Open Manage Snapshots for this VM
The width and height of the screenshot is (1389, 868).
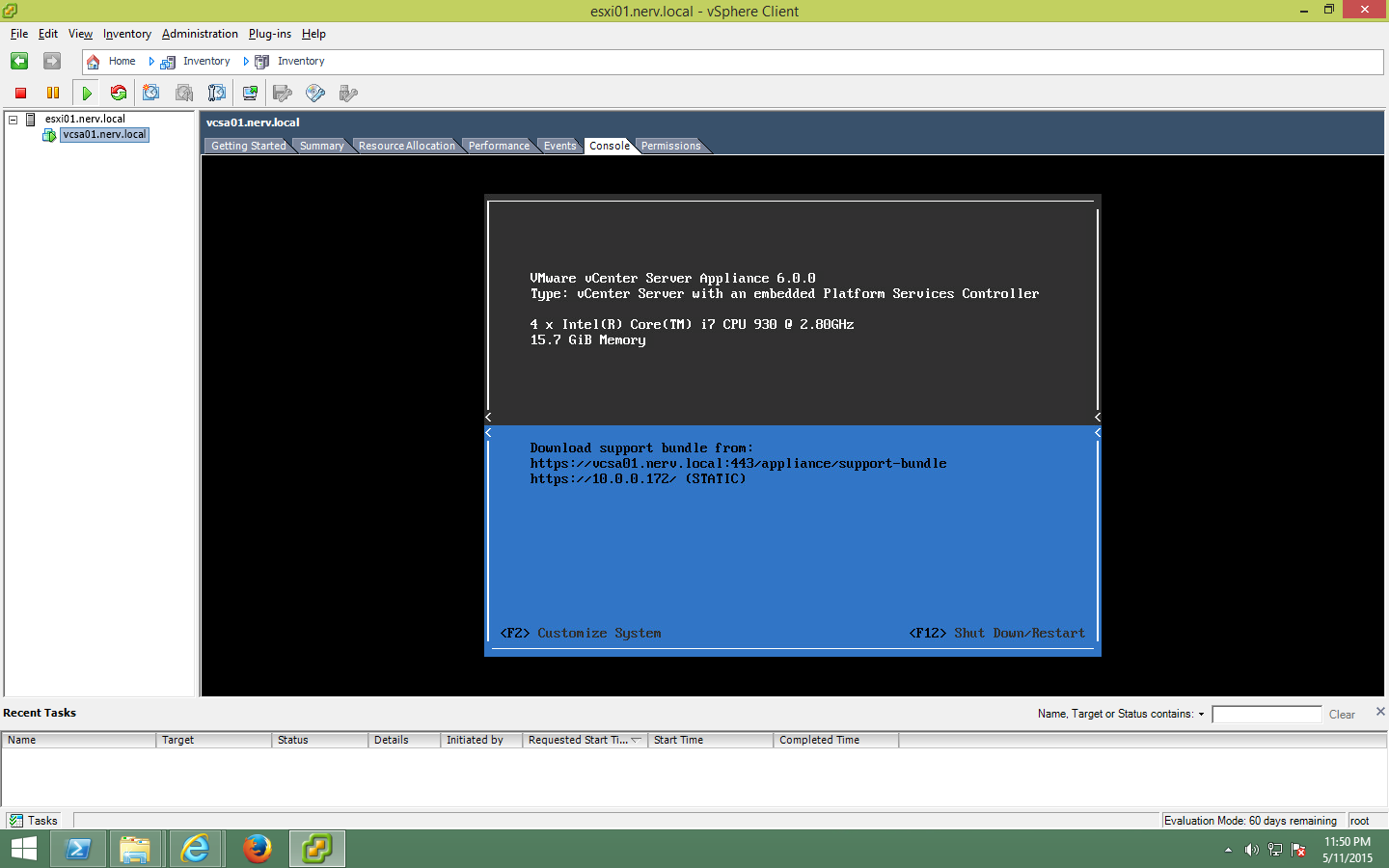[x=216, y=93]
